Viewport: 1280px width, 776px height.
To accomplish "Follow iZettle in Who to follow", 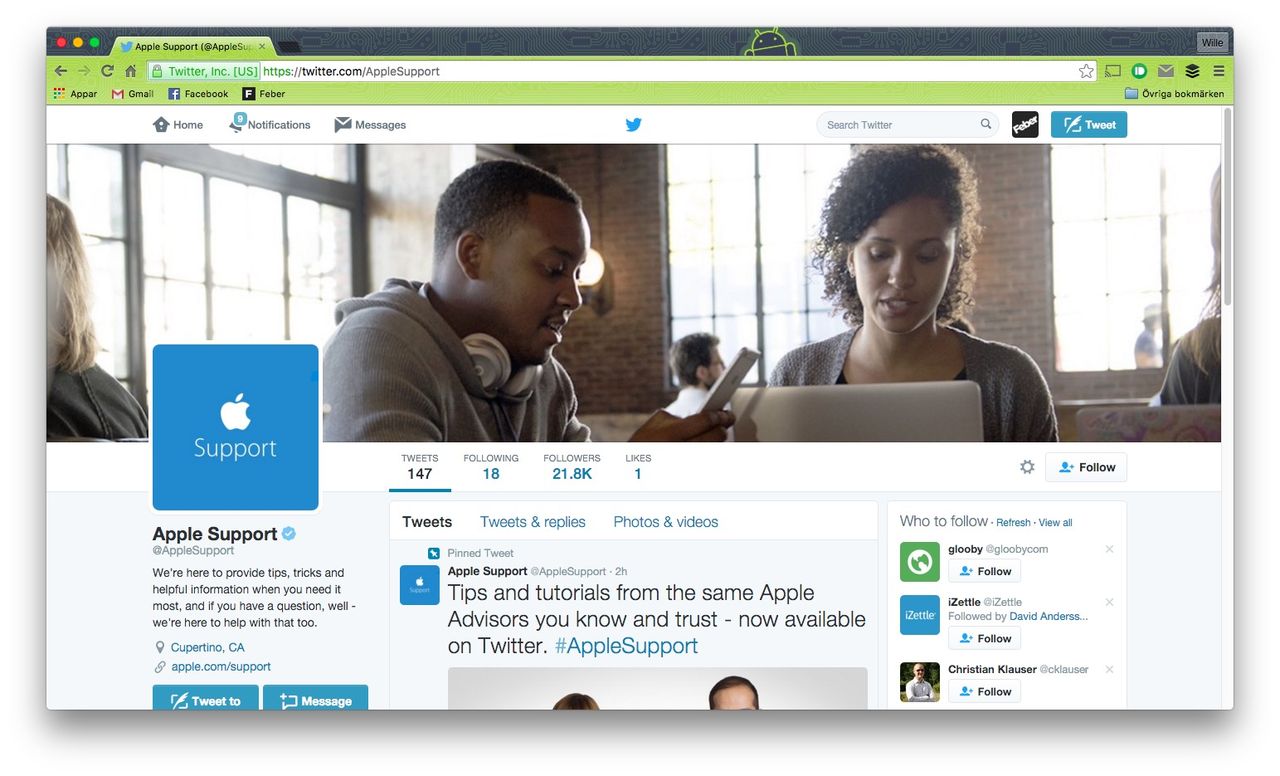I will 984,638.
